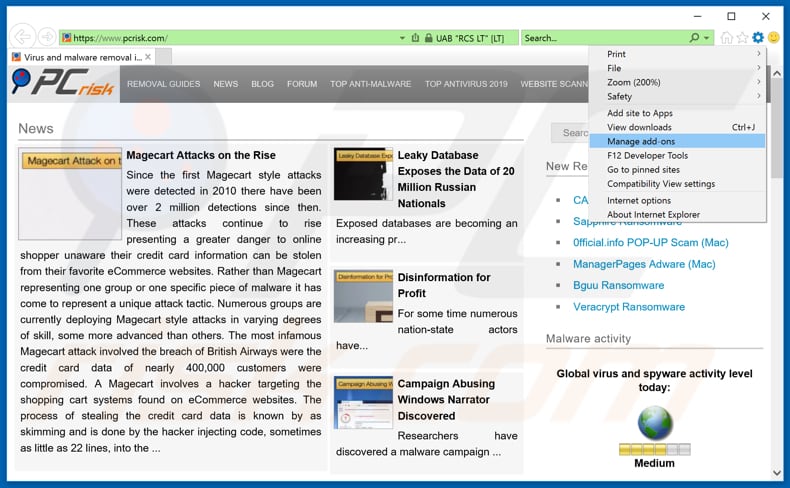Open Campaign Abusing Windows Narrator headline

(x=446, y=399)
